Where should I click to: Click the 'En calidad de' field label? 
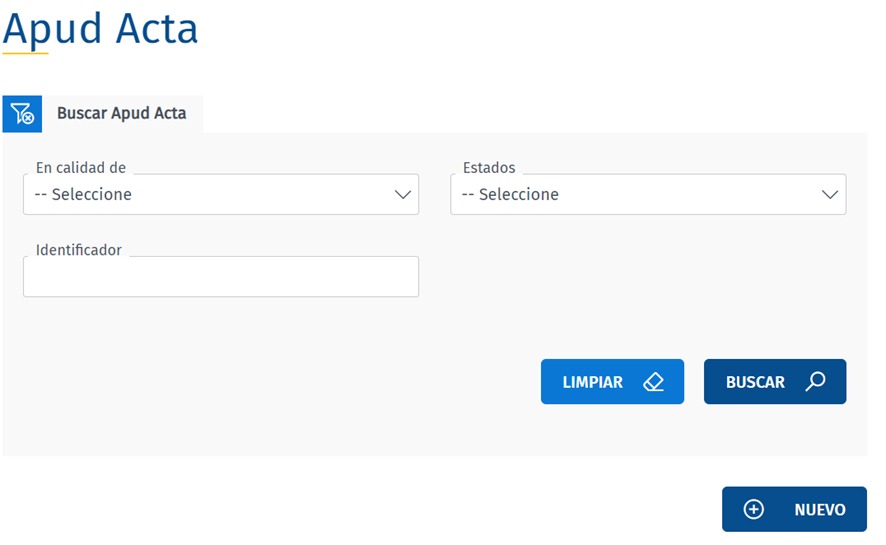[x=81, y=168]
